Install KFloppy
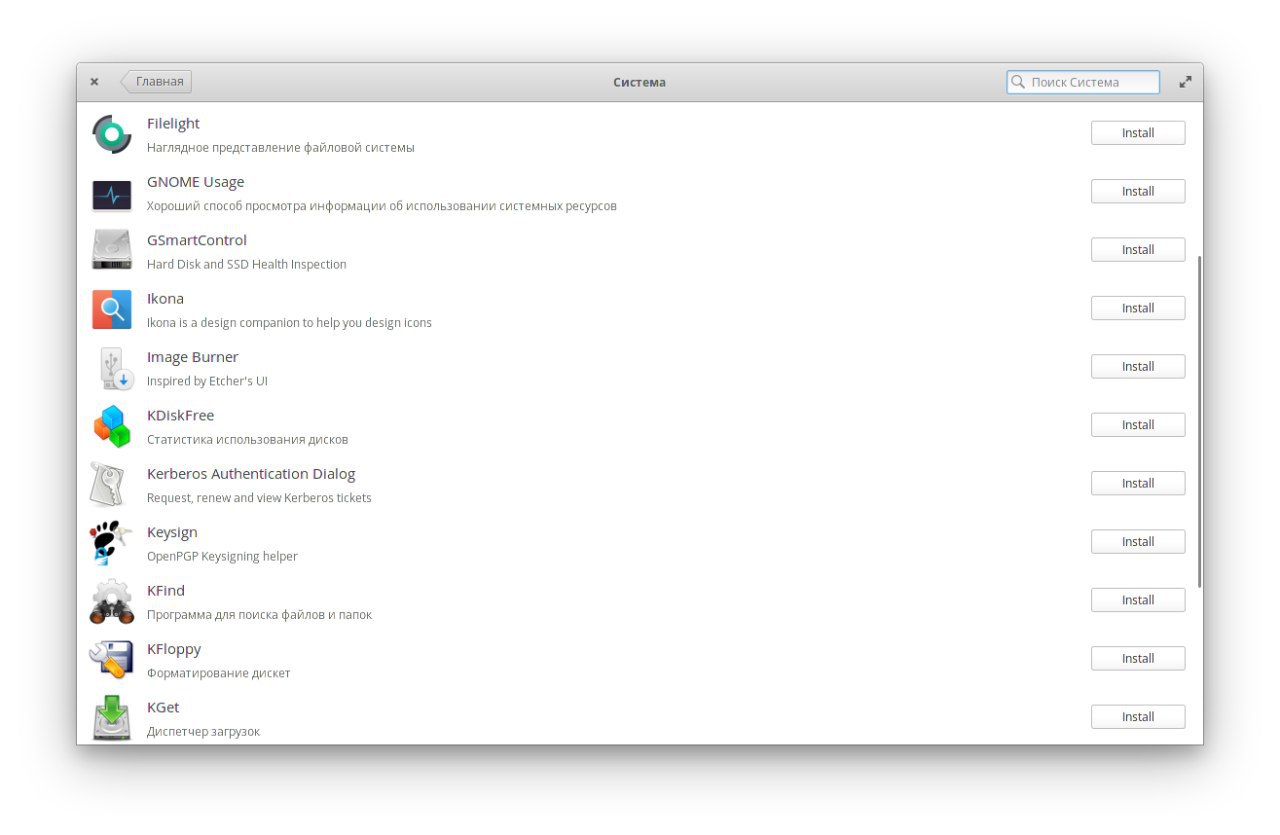Viewport: 1280px width, 835px height. (x=1138, y=659)
